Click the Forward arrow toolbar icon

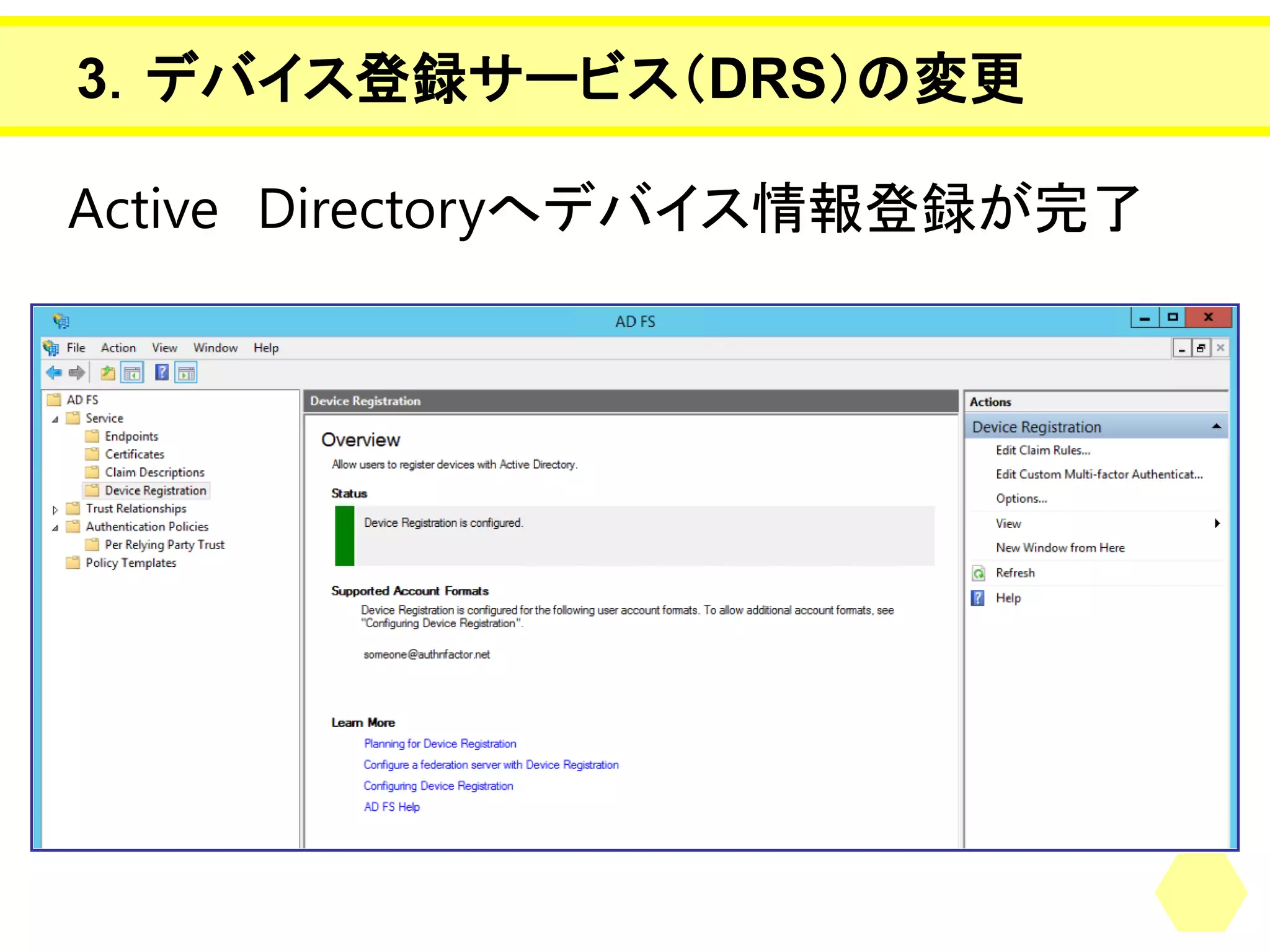[77, 372]
